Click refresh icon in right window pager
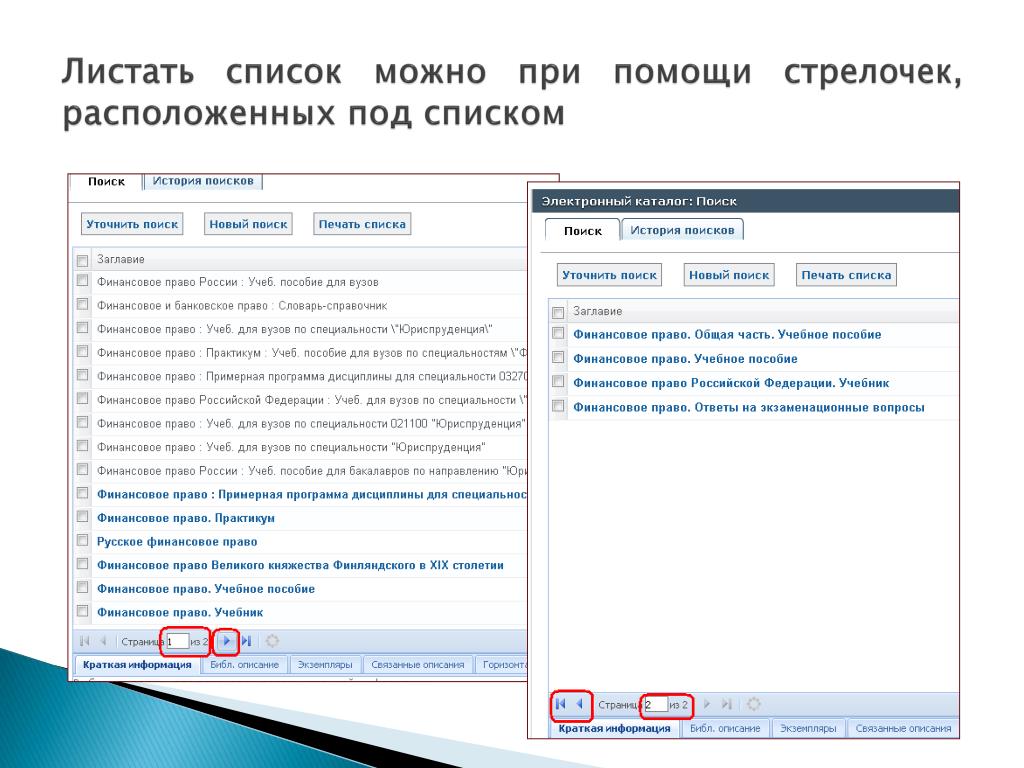Screen dimensions: 1024x768 click(754, 704)
